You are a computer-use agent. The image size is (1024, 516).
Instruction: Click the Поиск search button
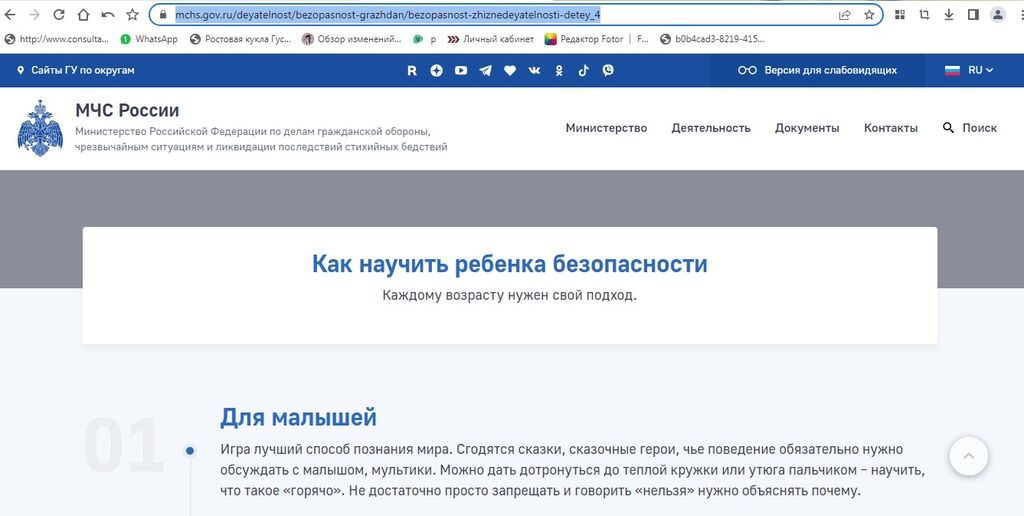click(969, 128)
